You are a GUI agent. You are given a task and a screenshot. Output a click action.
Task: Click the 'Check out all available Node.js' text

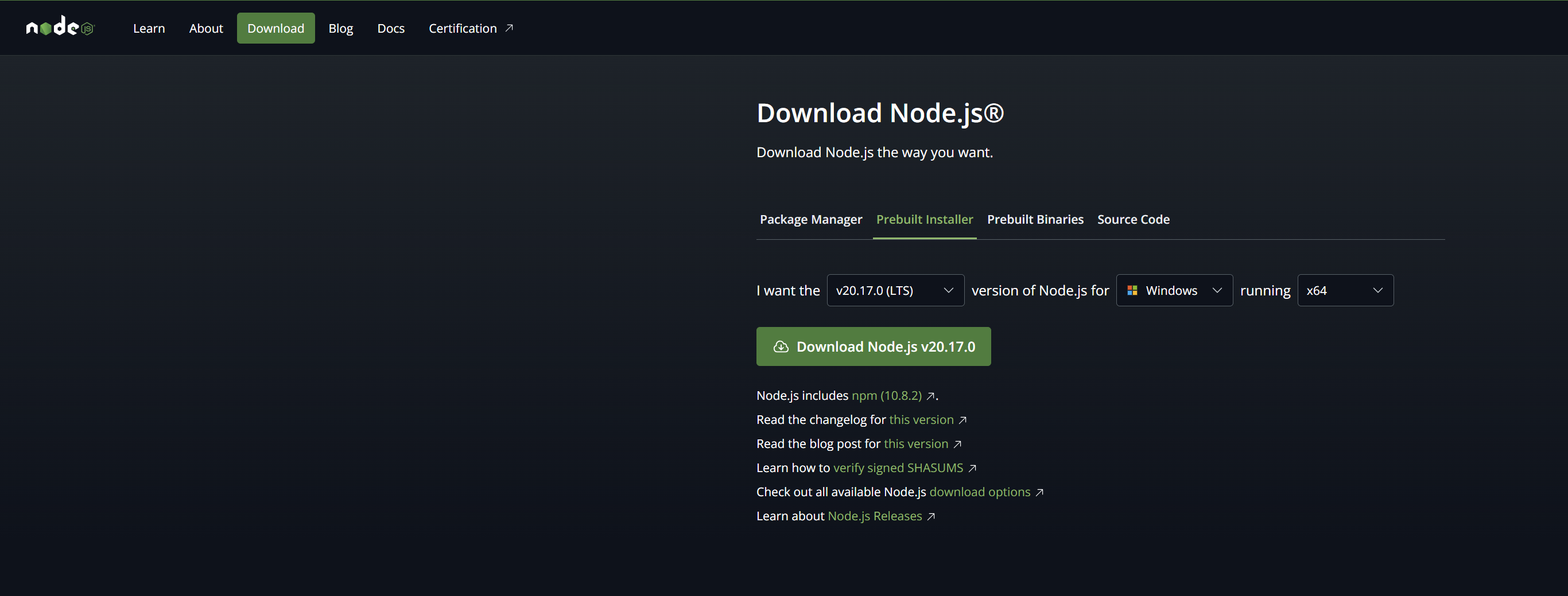841,493
